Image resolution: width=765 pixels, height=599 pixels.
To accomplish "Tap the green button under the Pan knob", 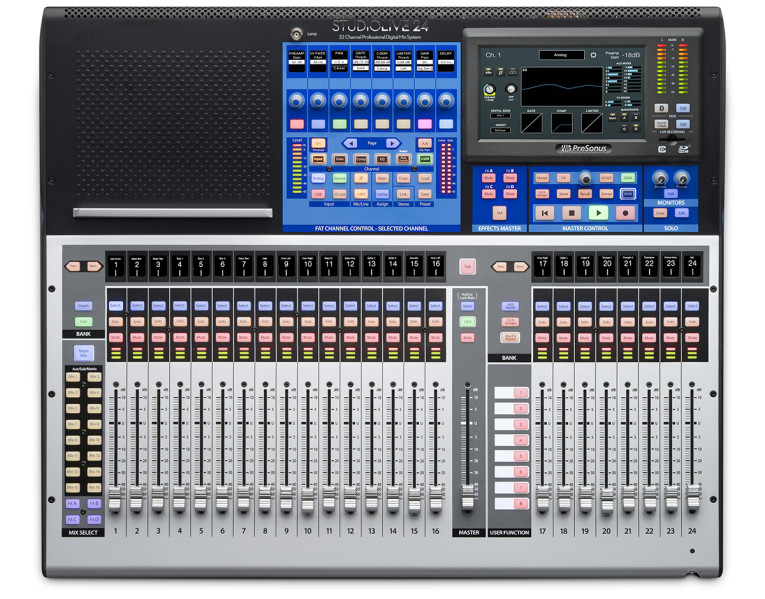I will click(x=339, y=124).
